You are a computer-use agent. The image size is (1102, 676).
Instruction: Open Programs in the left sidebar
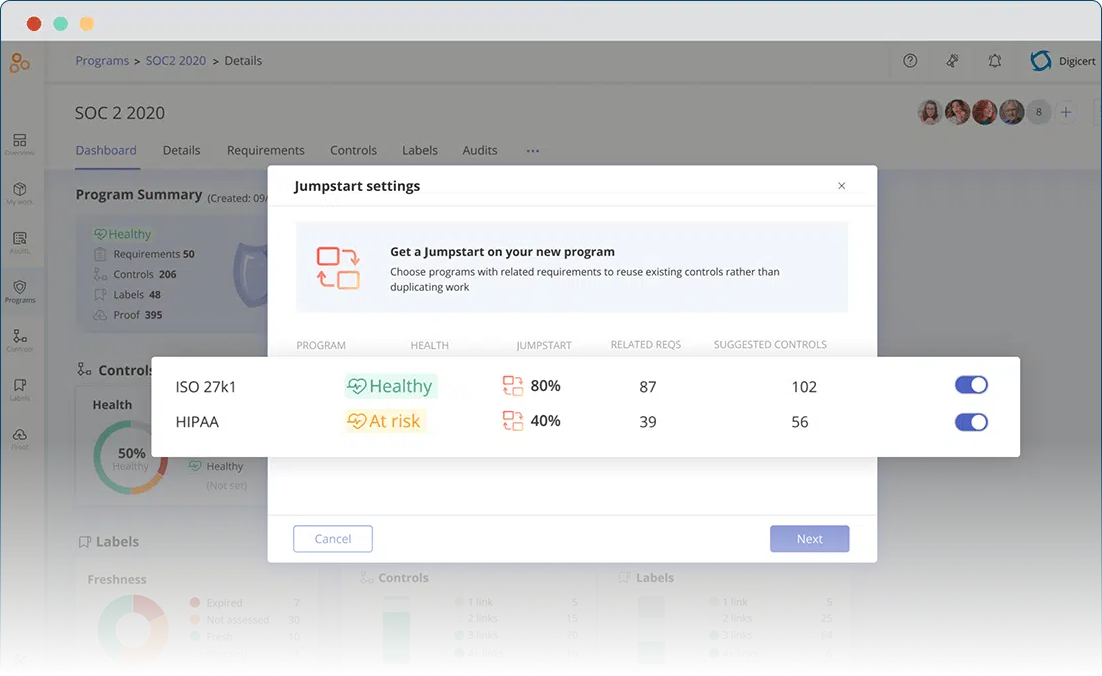tap(20, 291)
